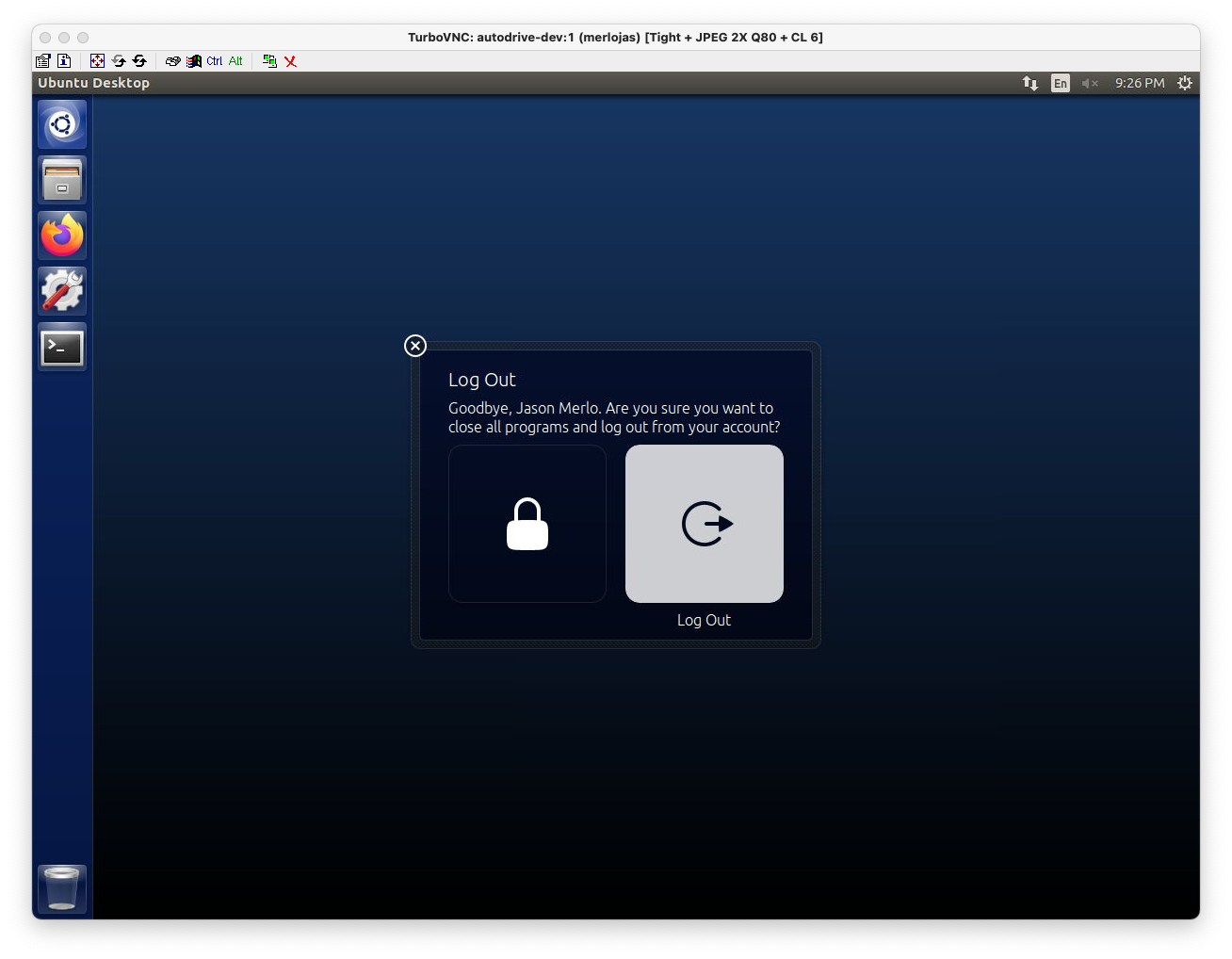This screenshot has width=1232, height=959.
Task: Open System Settings gear-and-wrench icon
Action: click(62, 291)
